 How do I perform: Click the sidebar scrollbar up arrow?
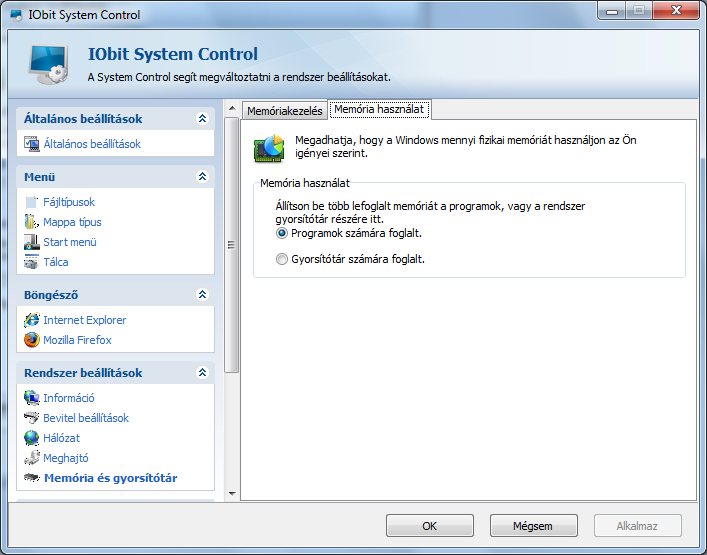(x=232, y=108)
